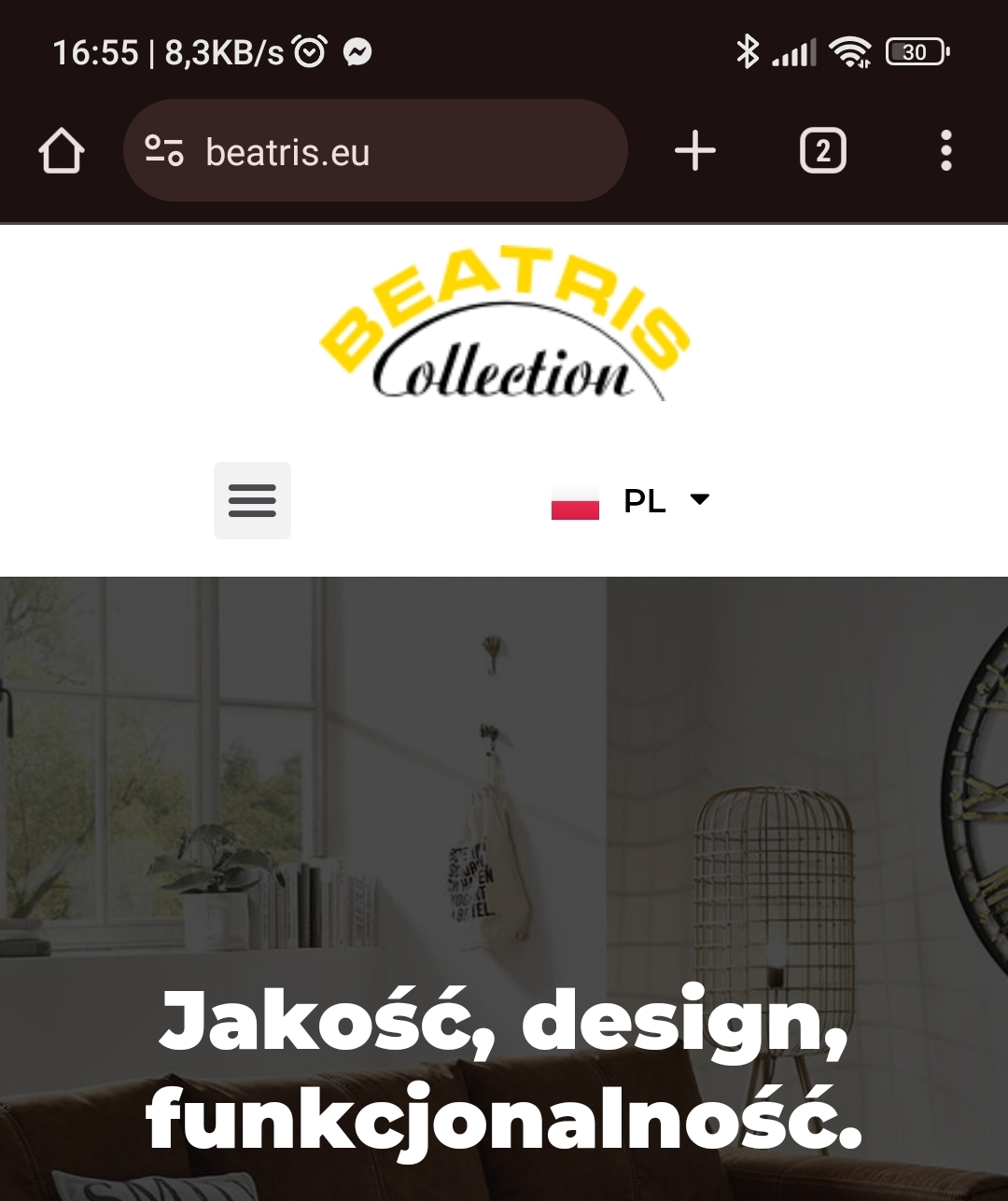The image size is (1008, 1201).
Task: Open a new tab with plus icon
Action: coord(695,150)
